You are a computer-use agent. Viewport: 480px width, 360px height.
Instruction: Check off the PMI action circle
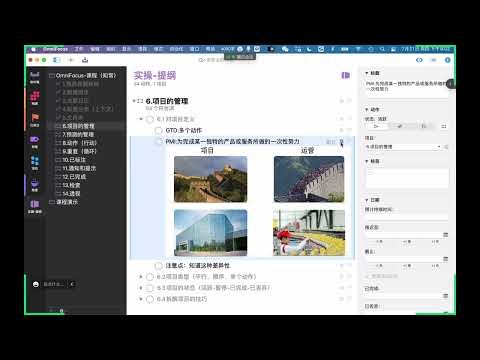(x=159, y=142)
